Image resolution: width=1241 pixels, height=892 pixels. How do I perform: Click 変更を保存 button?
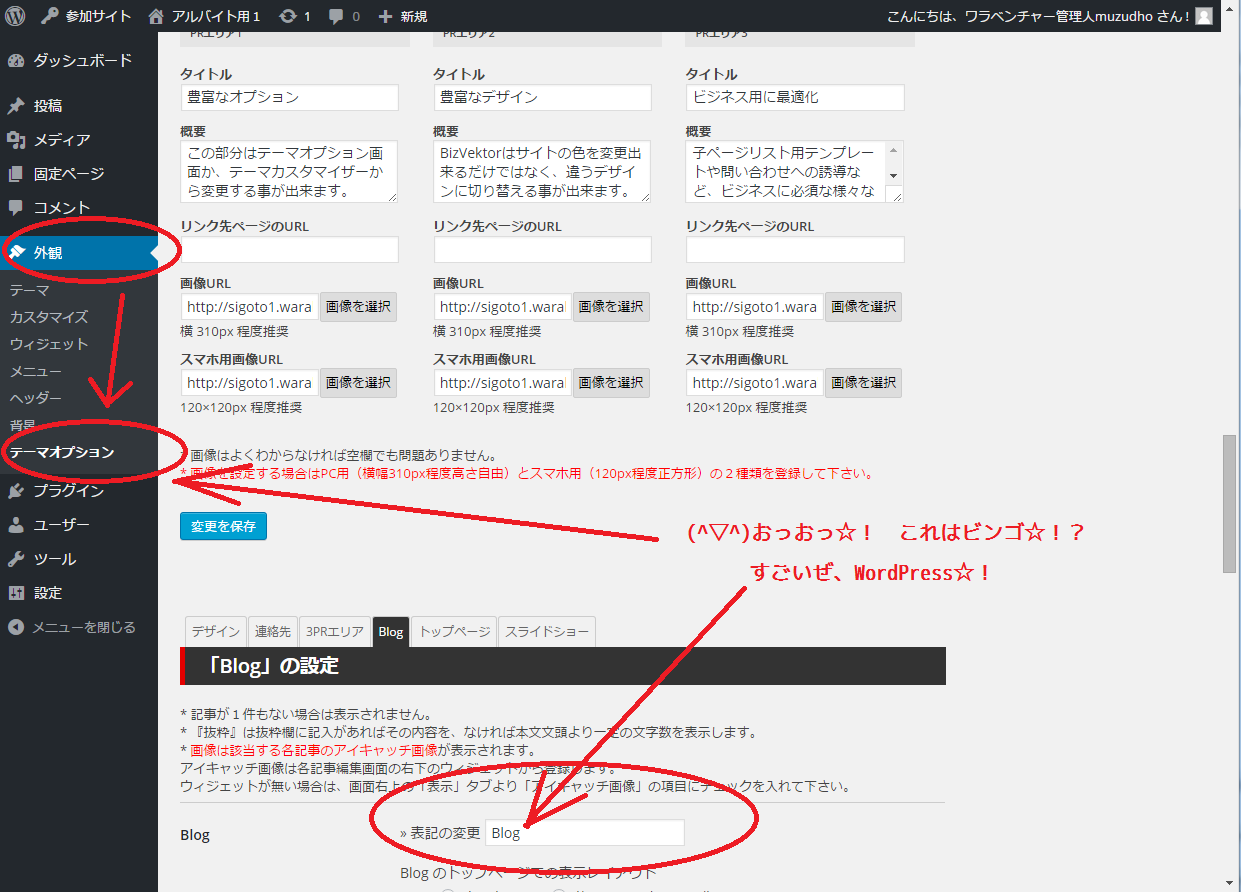pyautogui.click(x=223, y=525)
